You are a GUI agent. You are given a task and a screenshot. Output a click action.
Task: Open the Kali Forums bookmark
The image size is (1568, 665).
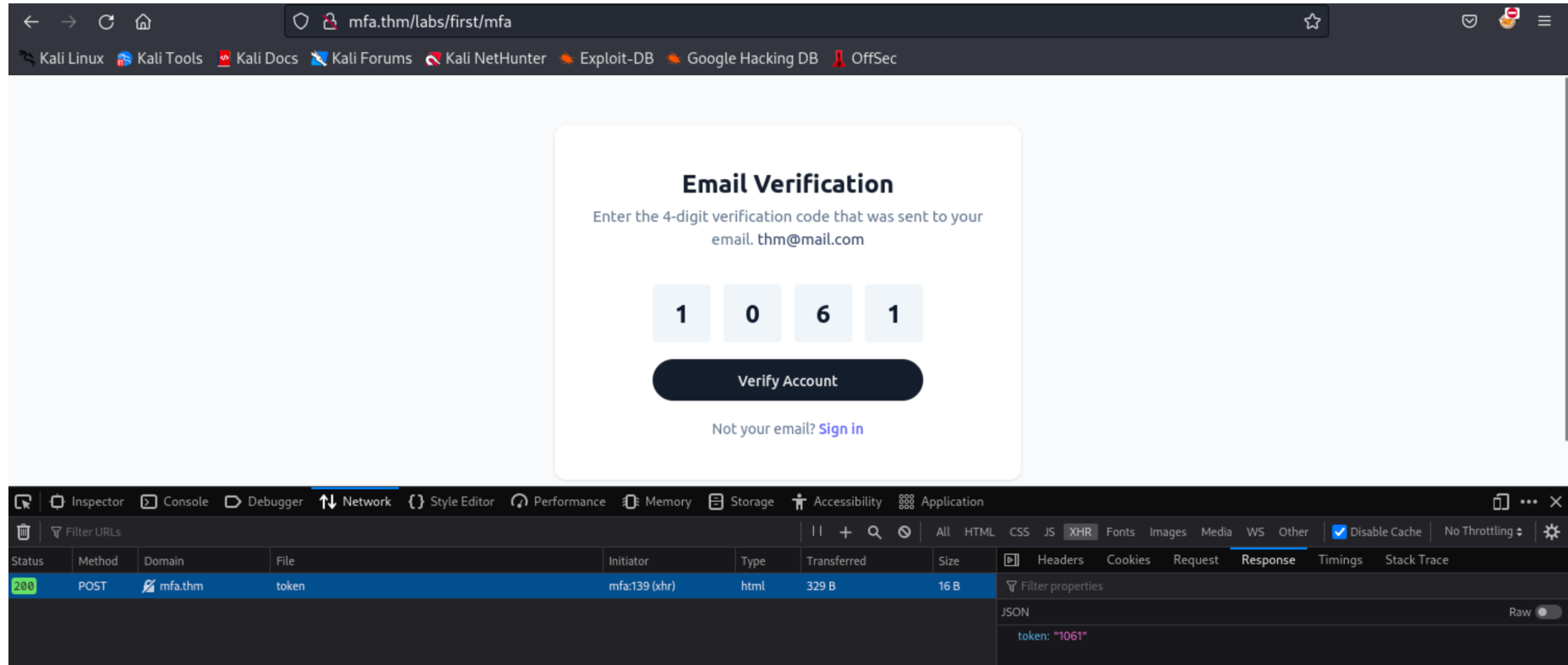(362, 58)
